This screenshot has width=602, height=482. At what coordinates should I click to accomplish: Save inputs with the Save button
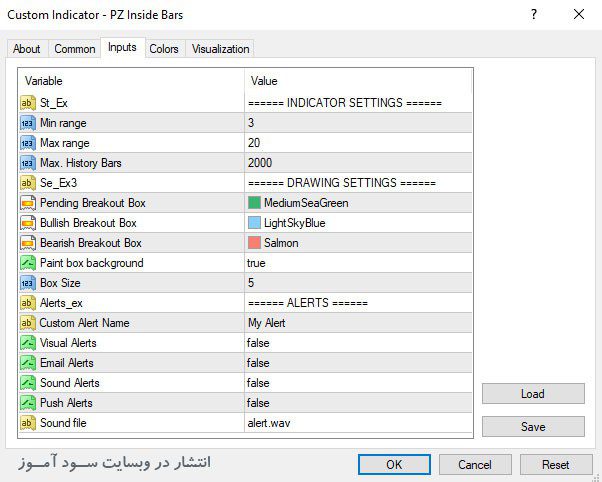pyautogui.click(x=533, y=427)
